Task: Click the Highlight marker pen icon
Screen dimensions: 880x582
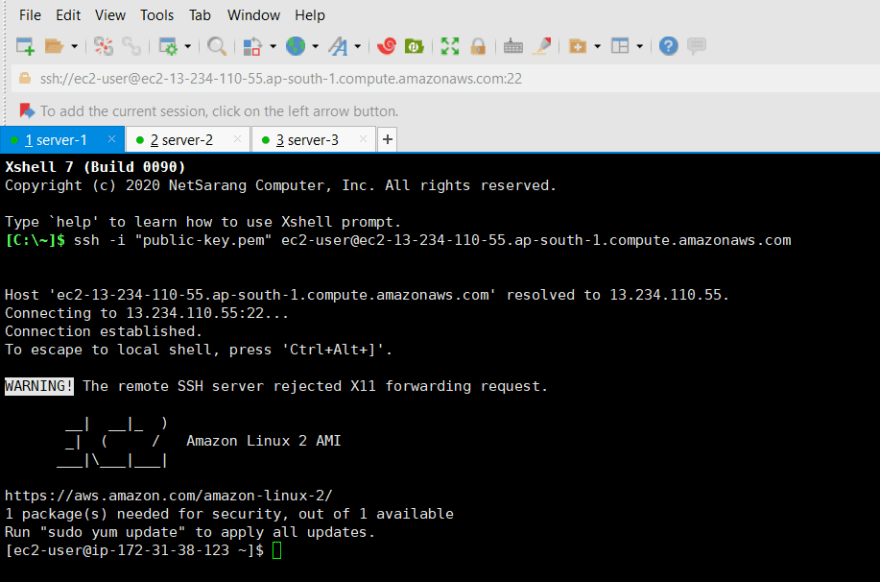Action: pos(542,46)
